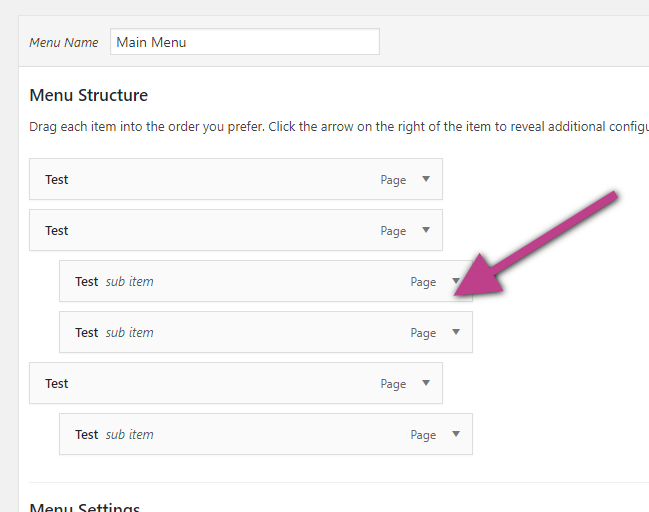Click the Page label on the first Test item
Screen dimensions: 649x512
393,180
